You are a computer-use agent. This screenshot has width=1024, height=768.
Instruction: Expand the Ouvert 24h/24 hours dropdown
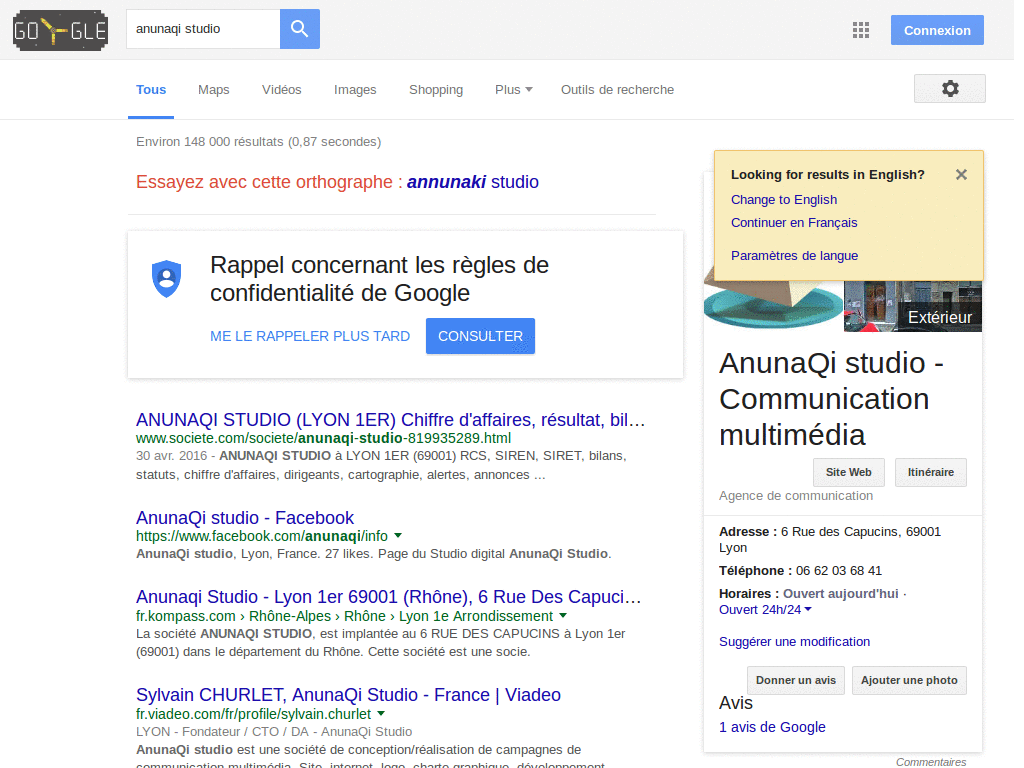click(765, 610)
